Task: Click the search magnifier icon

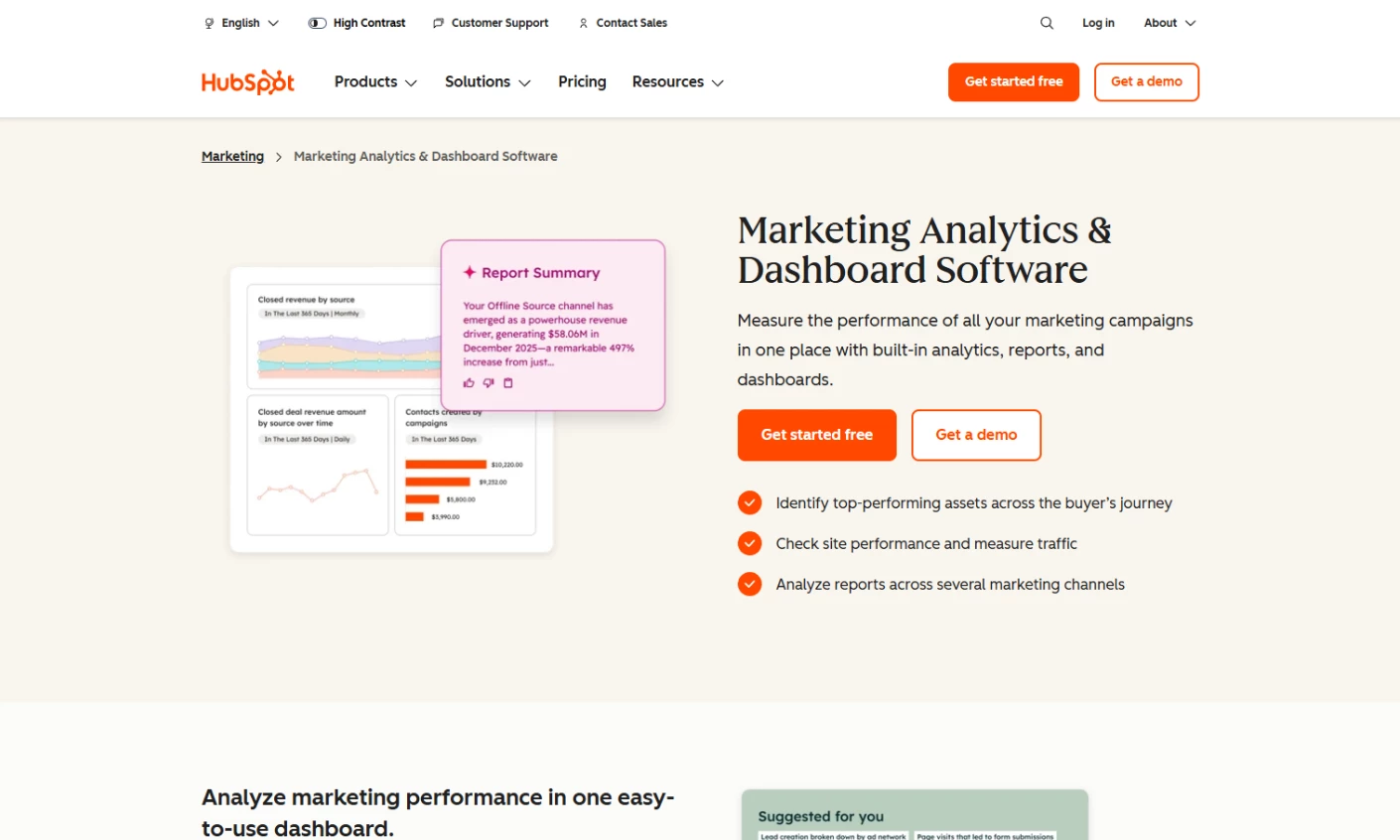Action: coord(1047,23)
